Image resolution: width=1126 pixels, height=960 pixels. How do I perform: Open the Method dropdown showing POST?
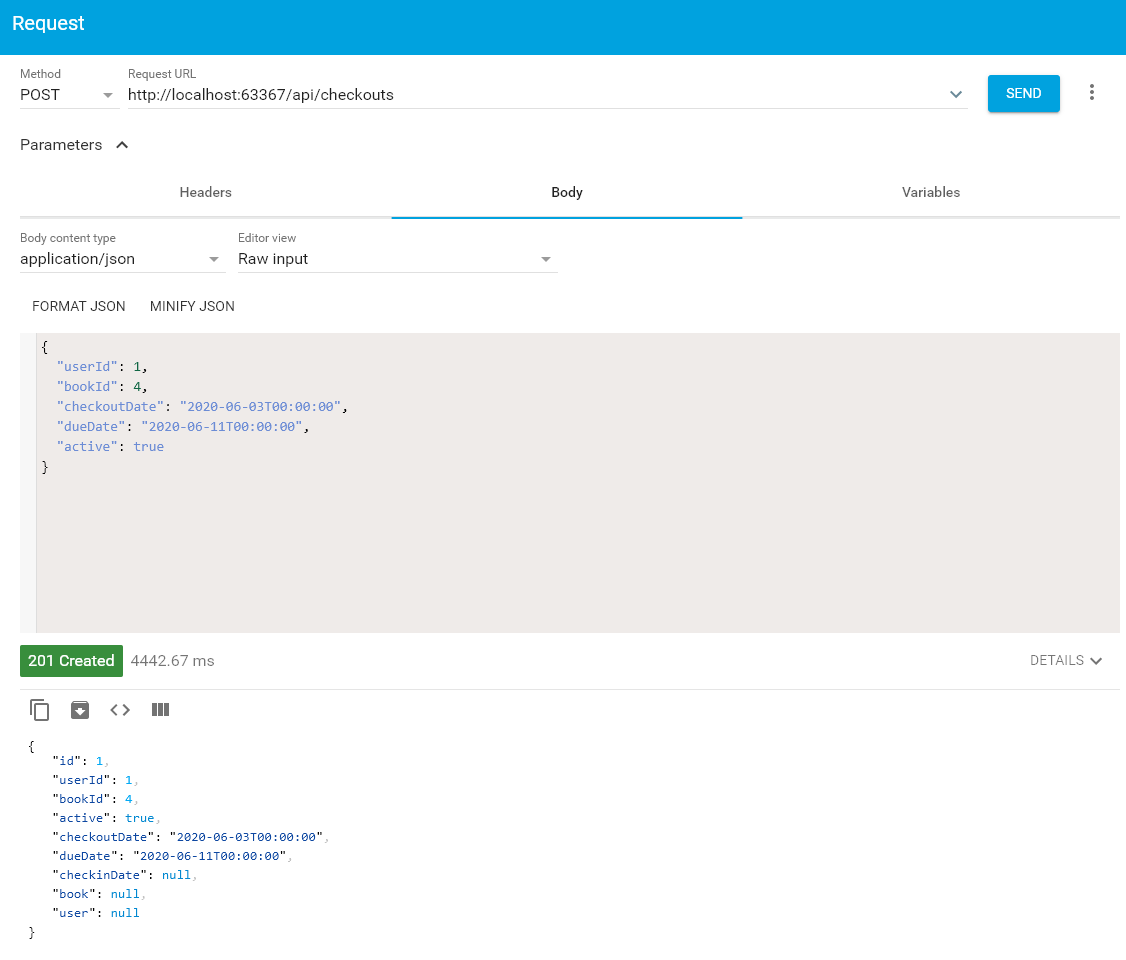pos(67,95)
